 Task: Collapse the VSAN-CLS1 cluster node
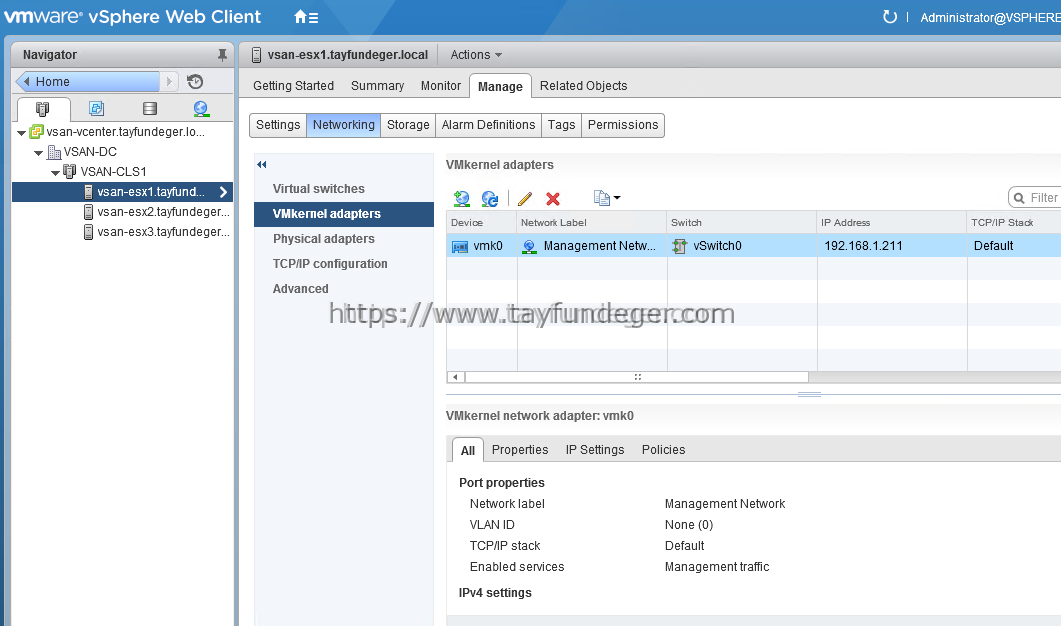pyautogui.click(x=55, y=173)
